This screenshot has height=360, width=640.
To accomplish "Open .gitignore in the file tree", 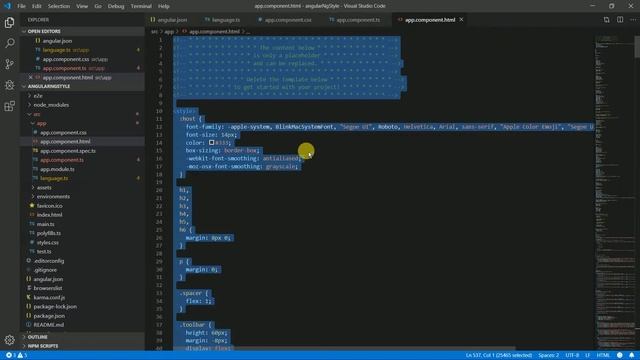I will click(x=45, y=270).
